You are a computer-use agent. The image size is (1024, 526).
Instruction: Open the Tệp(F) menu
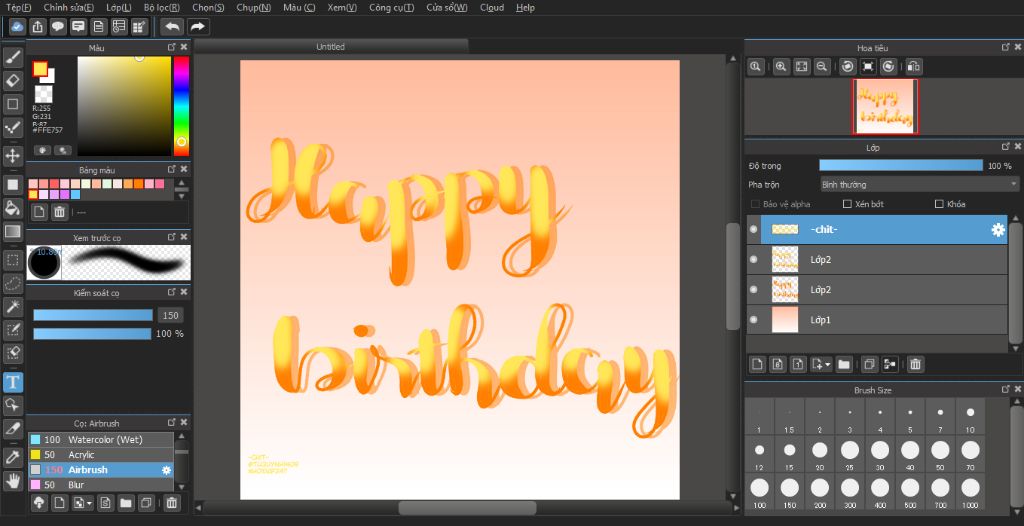coord(18,8)
